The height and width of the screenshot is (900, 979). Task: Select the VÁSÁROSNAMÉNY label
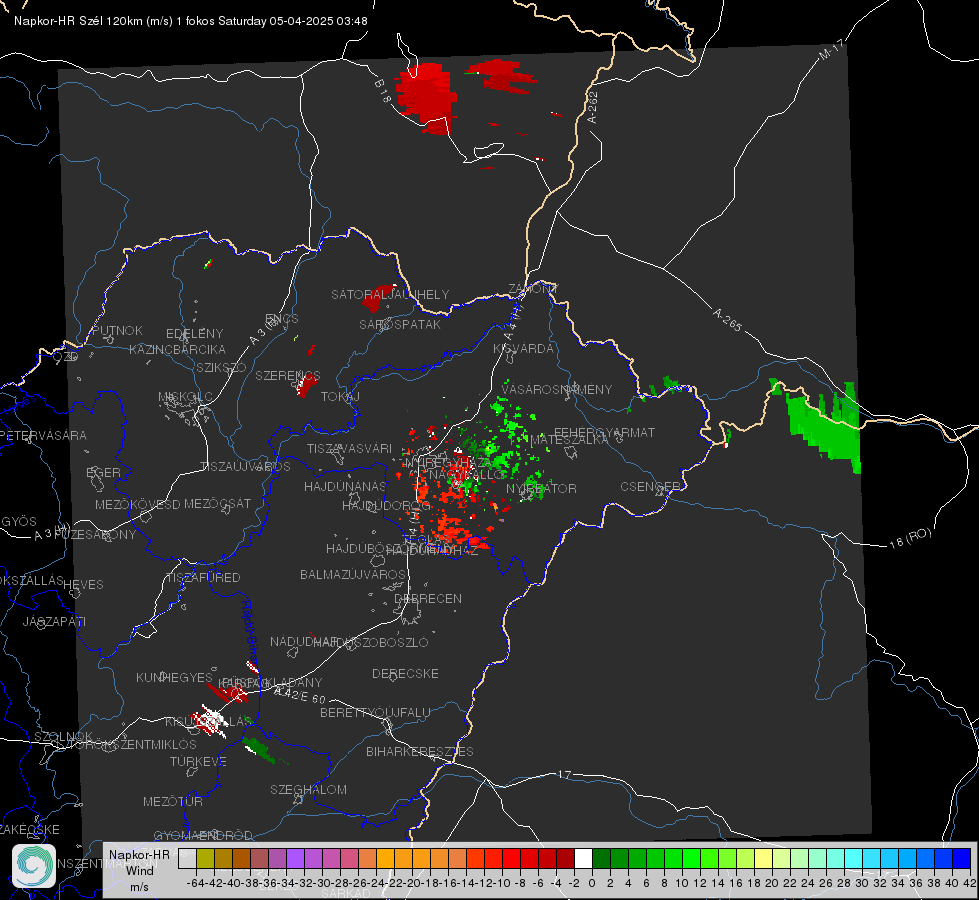click(557, 389)
